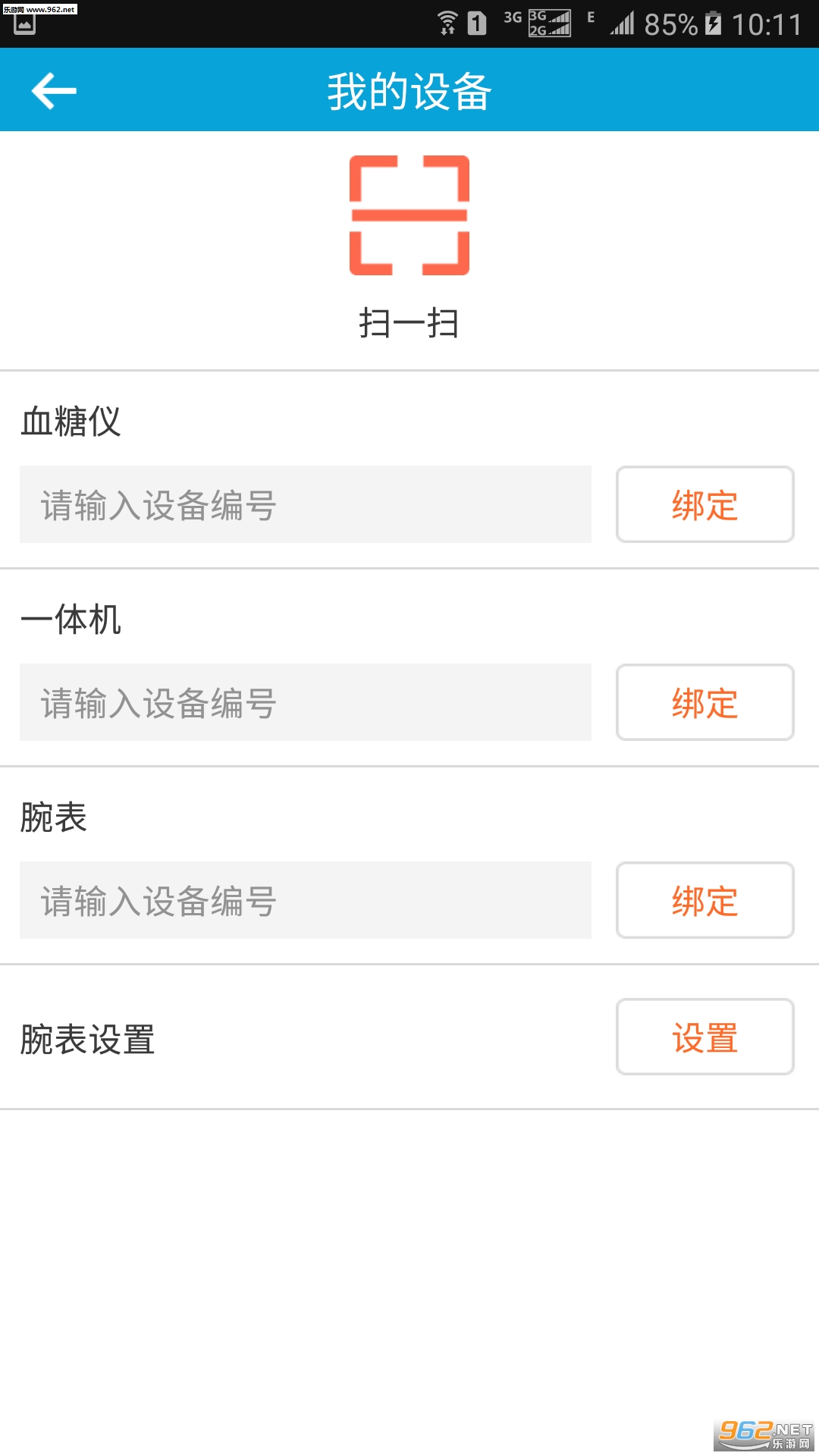Open 腕表设置 with 设置 button

704,1037
